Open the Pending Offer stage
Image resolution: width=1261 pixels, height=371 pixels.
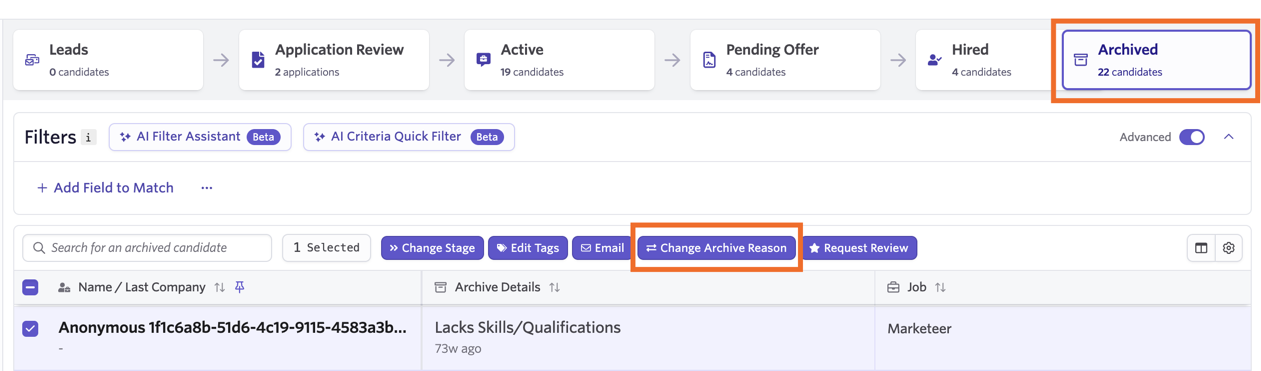(785, 60)
